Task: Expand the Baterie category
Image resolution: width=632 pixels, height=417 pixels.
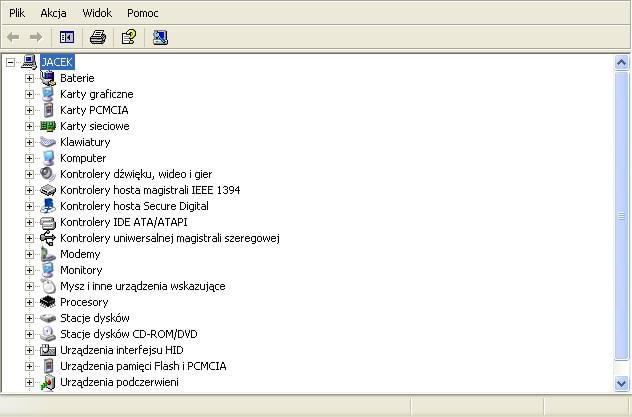Action: tap(29, 78)
